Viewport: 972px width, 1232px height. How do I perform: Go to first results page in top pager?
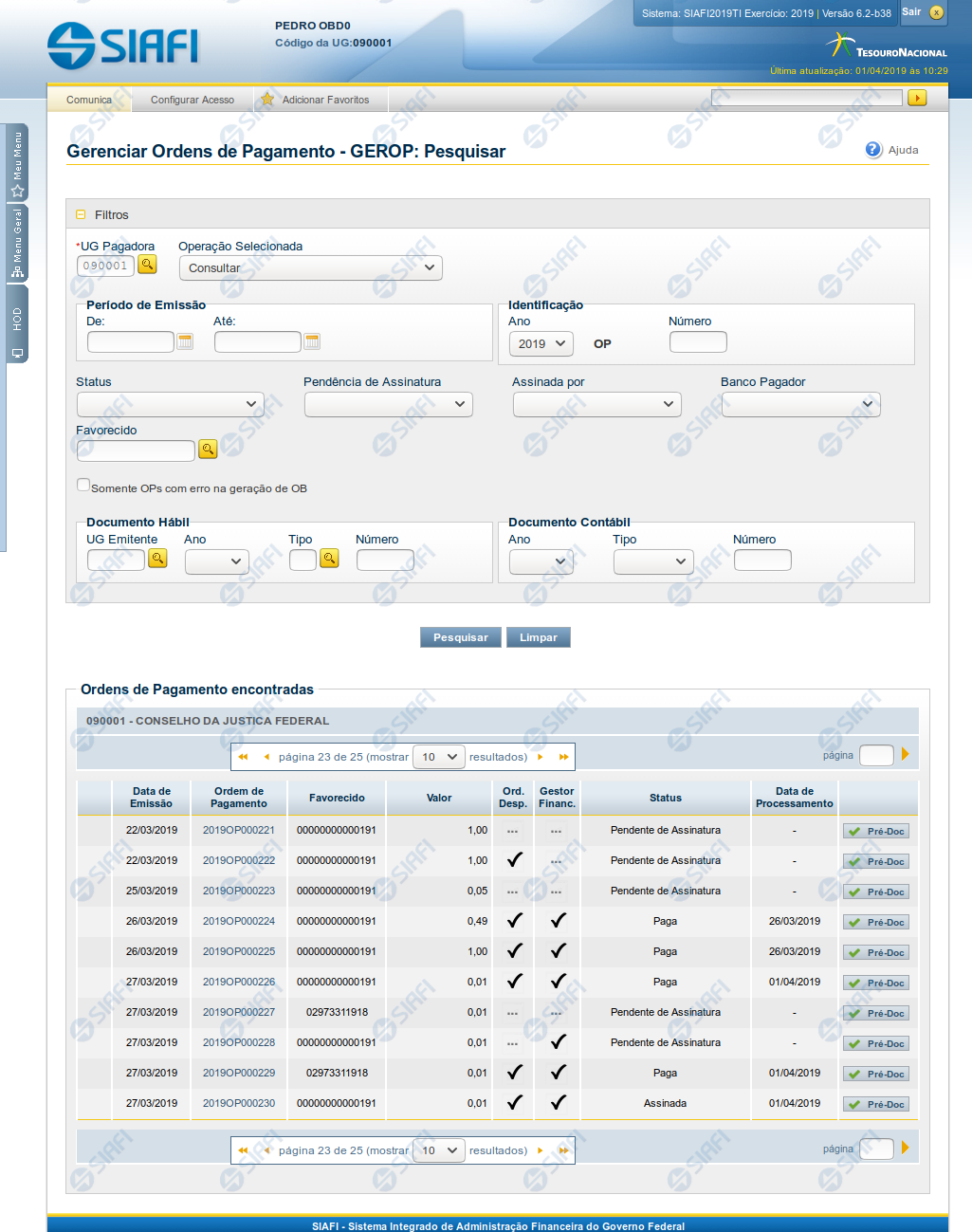[x=243, y=757]
